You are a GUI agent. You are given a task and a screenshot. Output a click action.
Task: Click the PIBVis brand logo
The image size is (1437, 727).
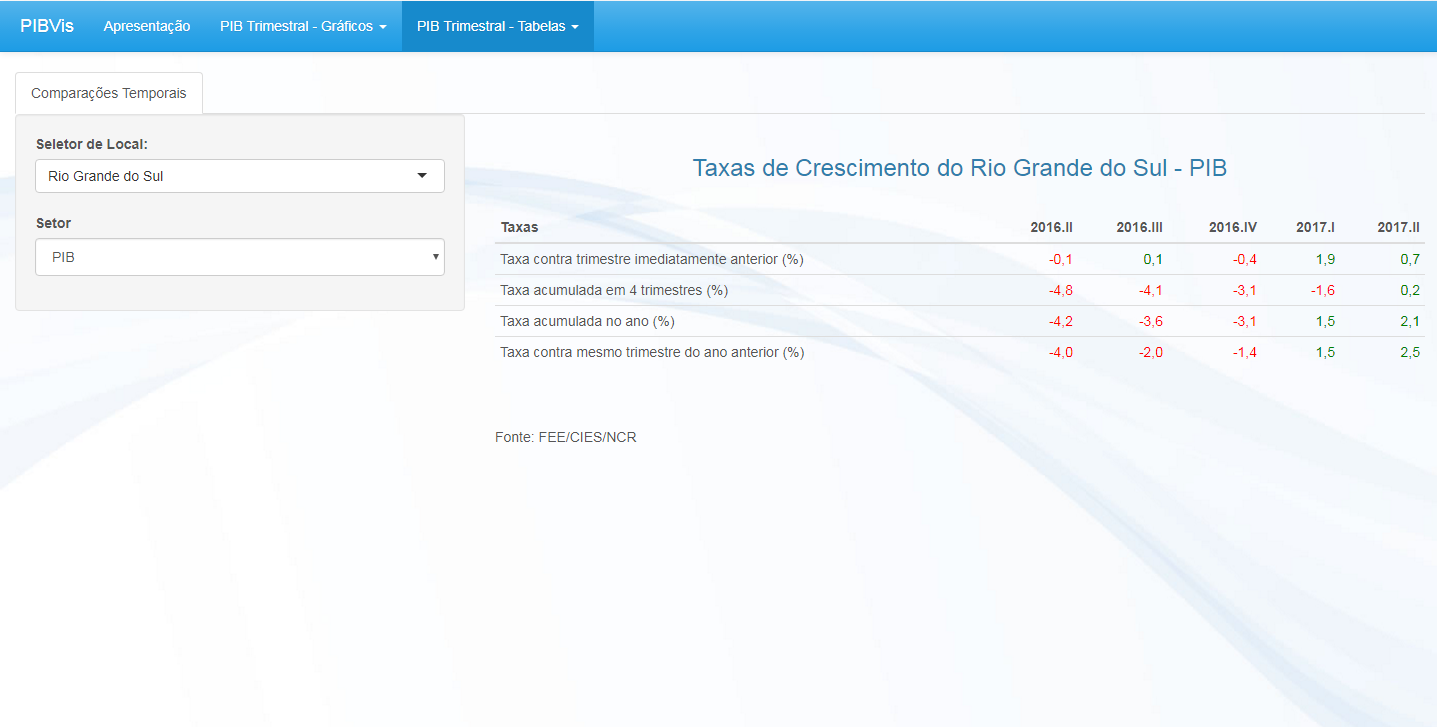pyautogui.click(x=47, y=26)
